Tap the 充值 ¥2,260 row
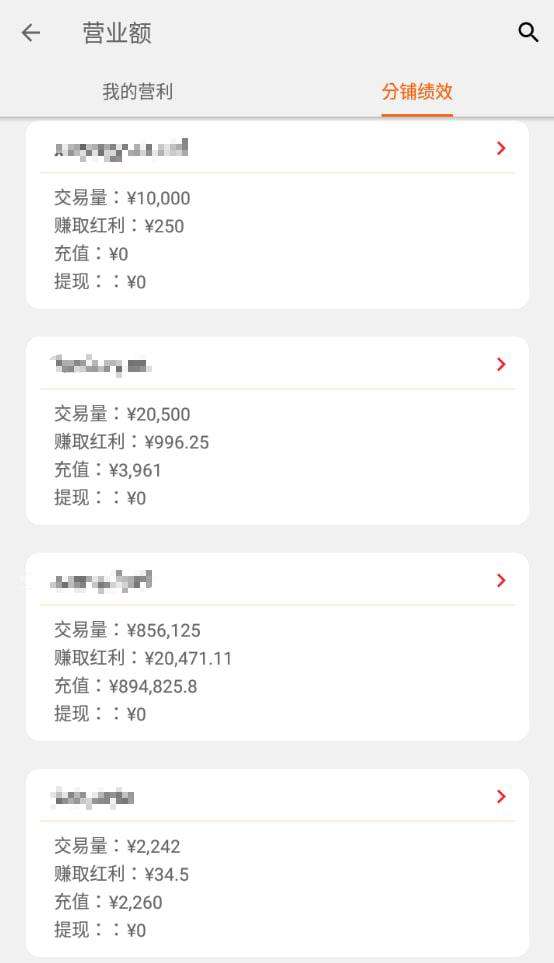The height and width of the screenshot is (963, 554). point(109,902)
